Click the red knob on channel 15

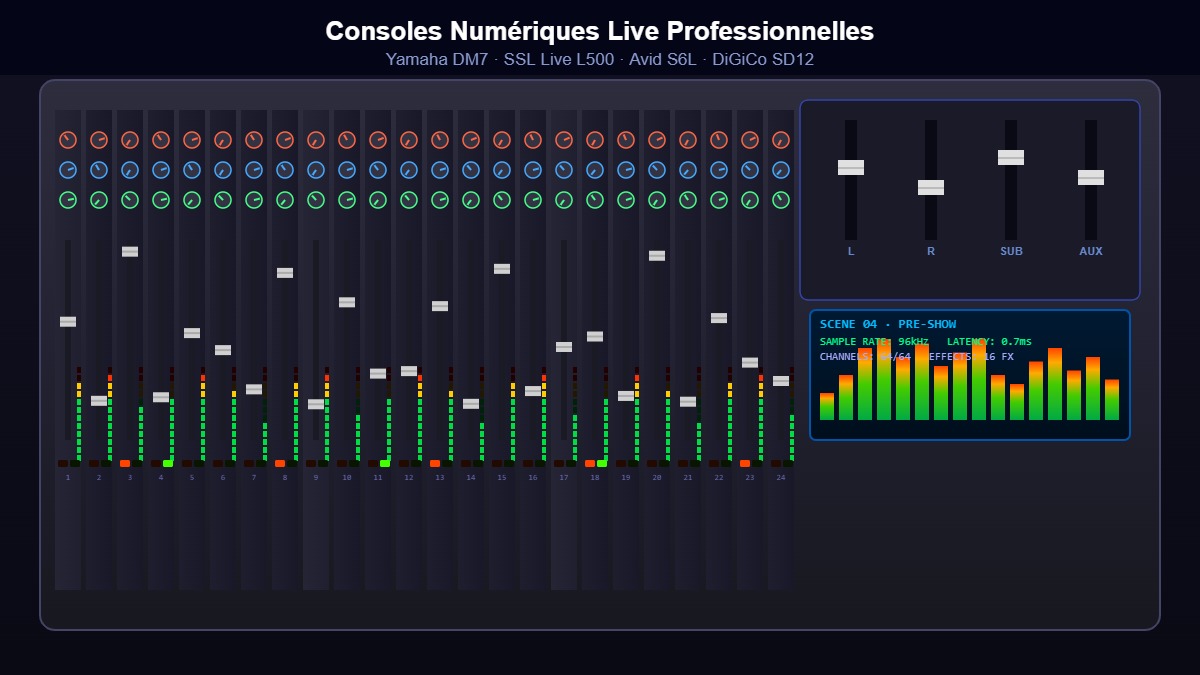[501, 139]
